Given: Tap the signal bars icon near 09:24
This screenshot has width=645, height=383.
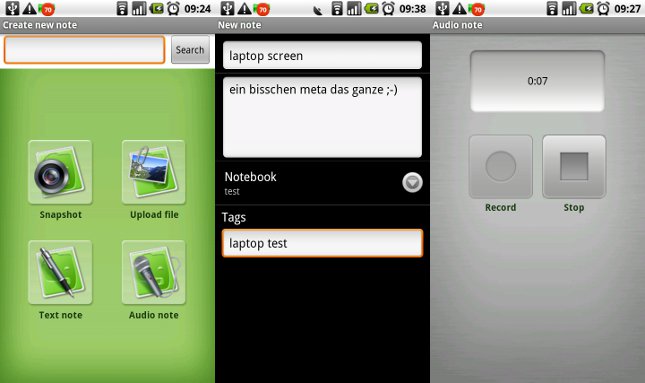Looking at the screenshot, I should [x=139, y=8].
